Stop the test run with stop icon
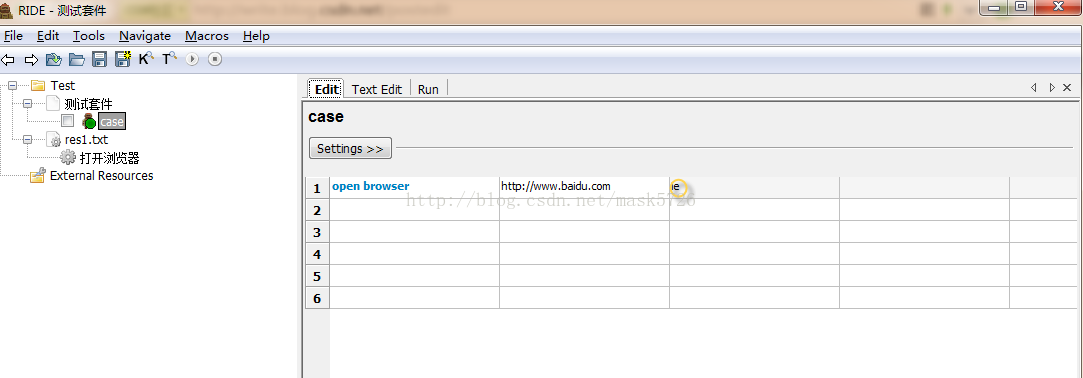 click(215, 59)
